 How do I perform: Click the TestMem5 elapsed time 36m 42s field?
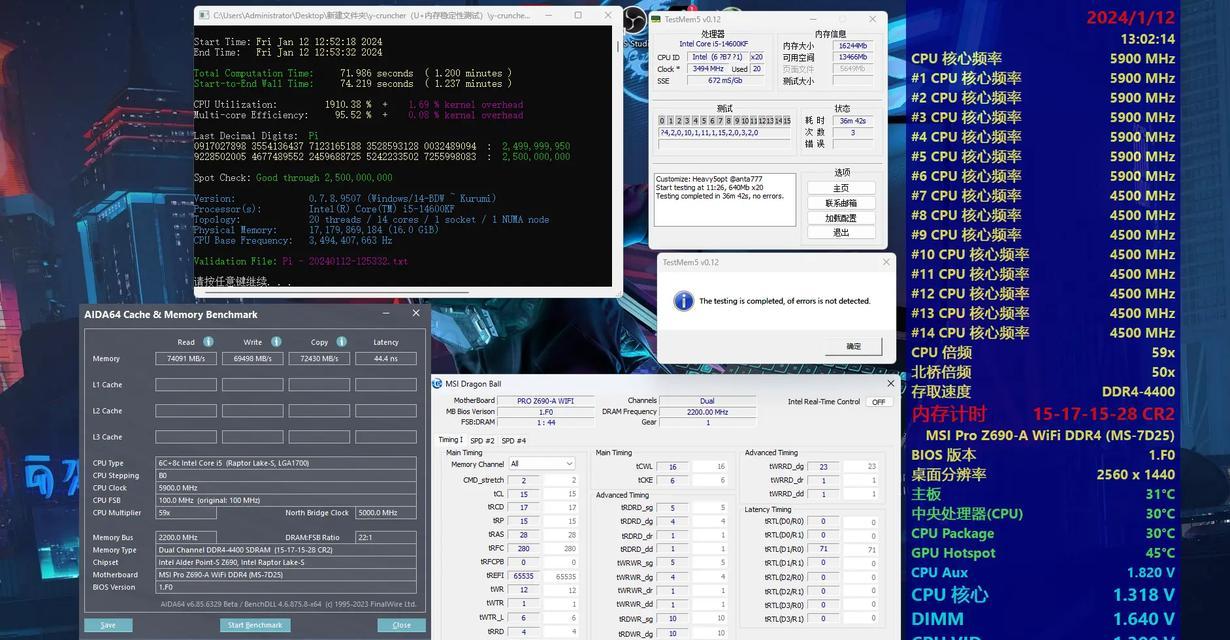click(853, 120)
